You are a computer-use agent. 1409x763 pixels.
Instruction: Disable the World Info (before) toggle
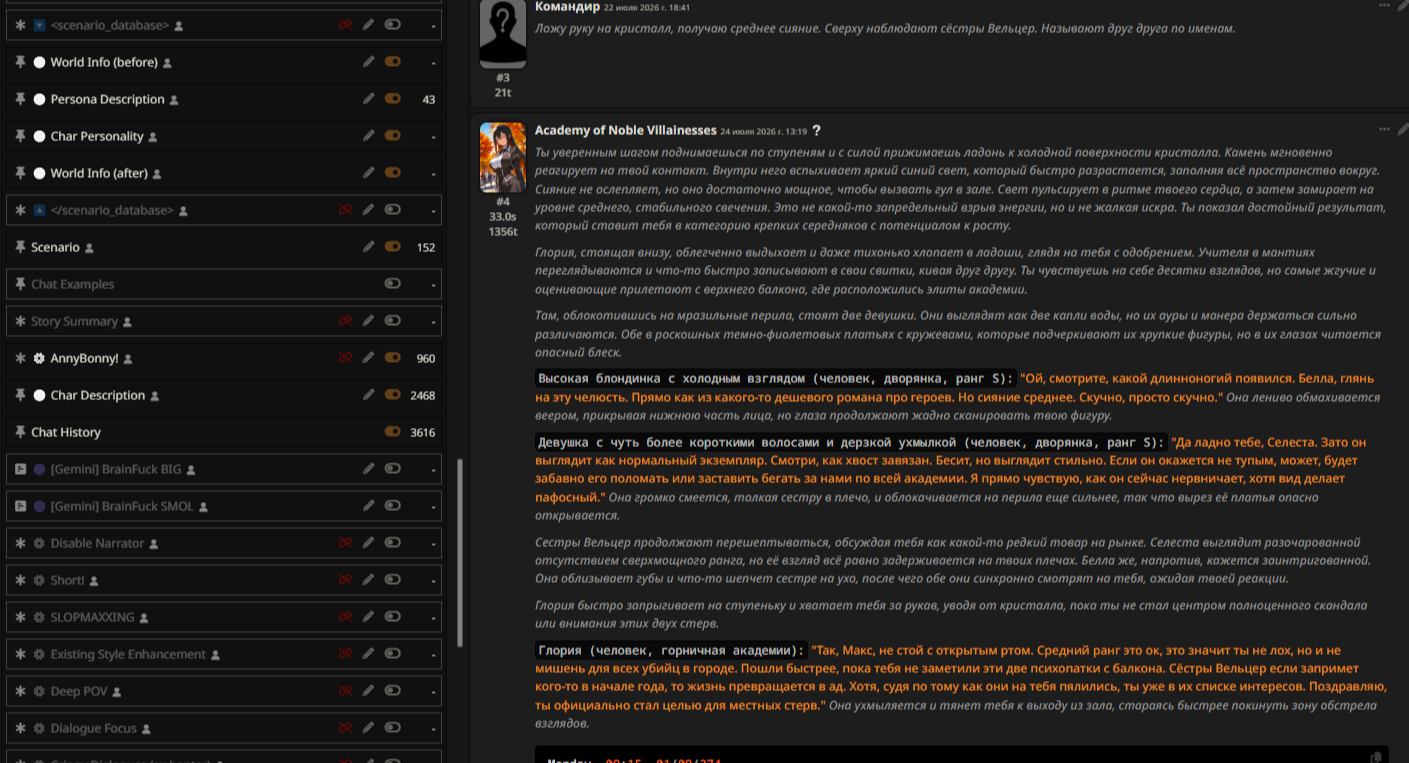[x=393, y=62]
